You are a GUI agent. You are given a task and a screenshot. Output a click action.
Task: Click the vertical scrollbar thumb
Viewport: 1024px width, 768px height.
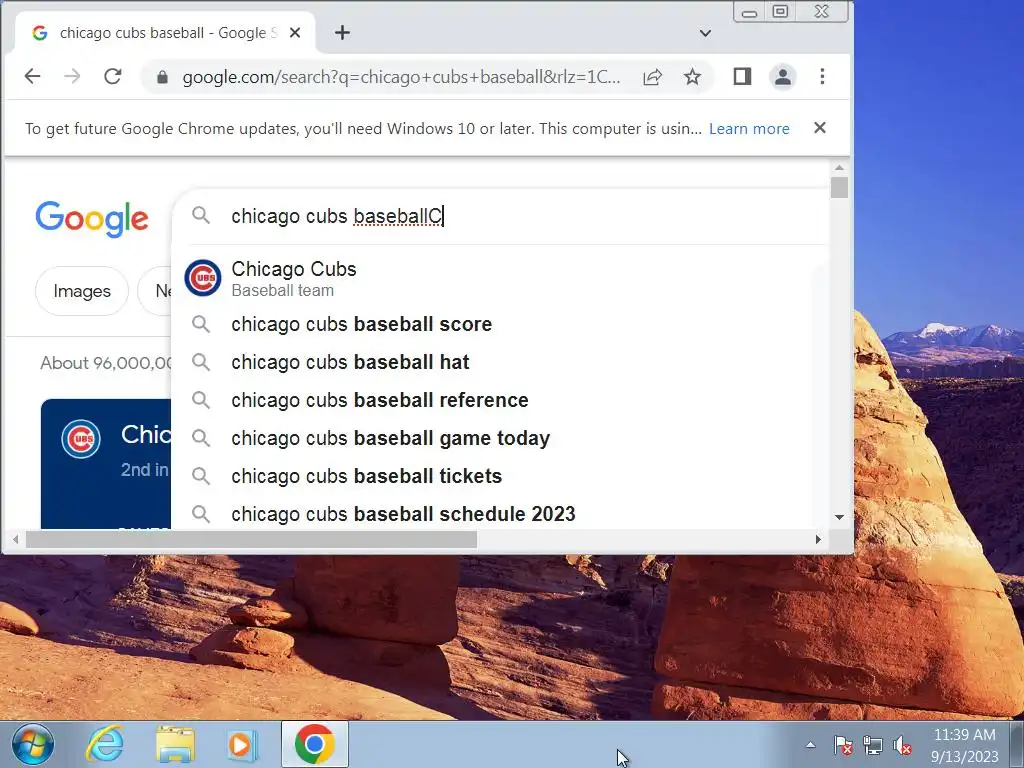(839, 187)
